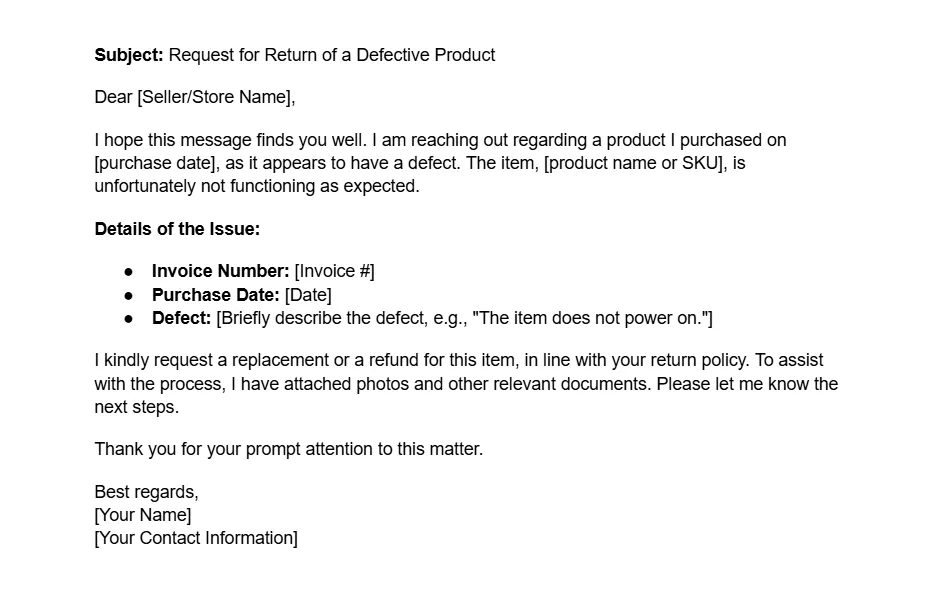Click the Best regards closing

(x=146, y=492)
